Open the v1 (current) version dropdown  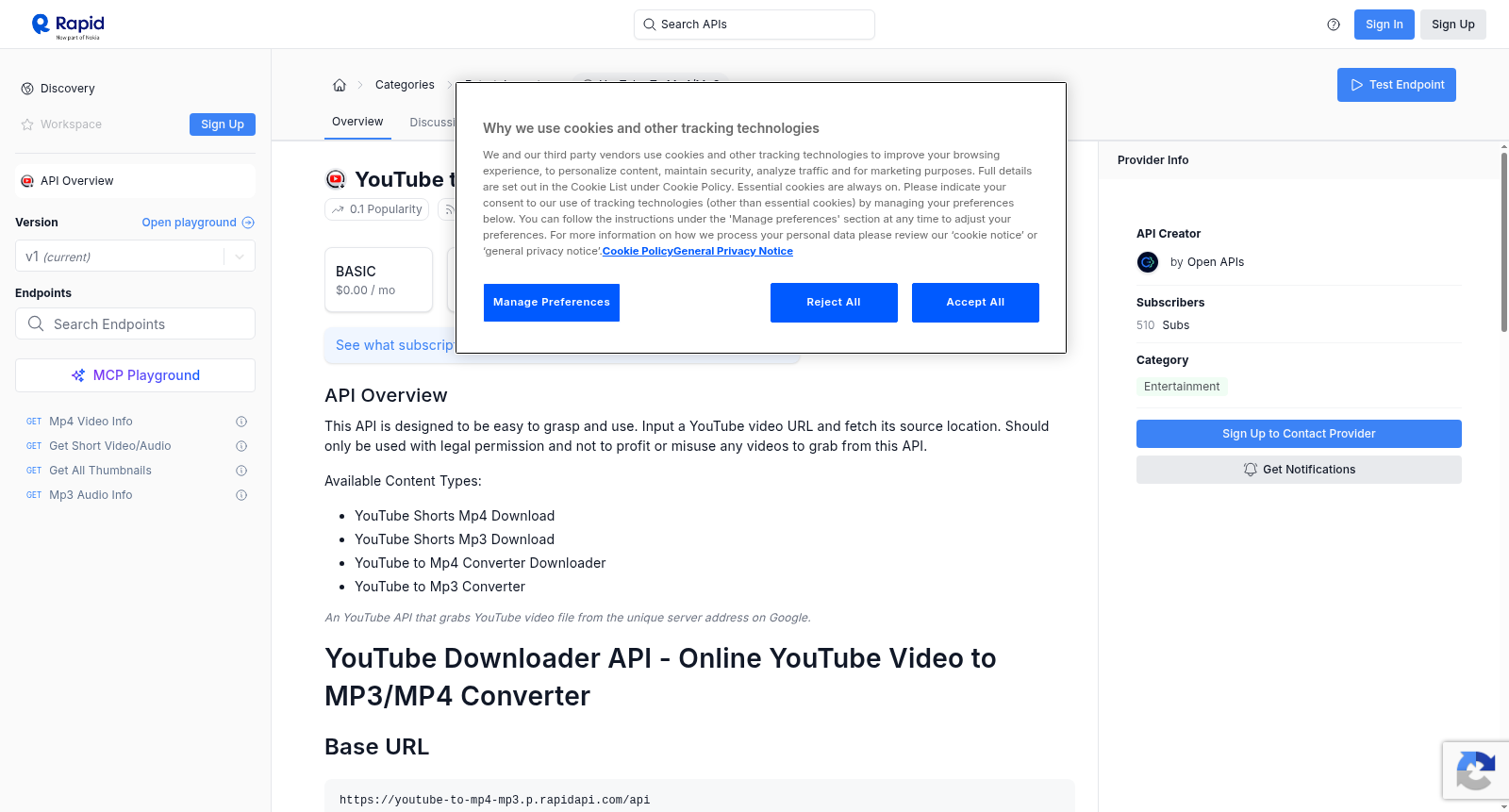tap(135, 257)
